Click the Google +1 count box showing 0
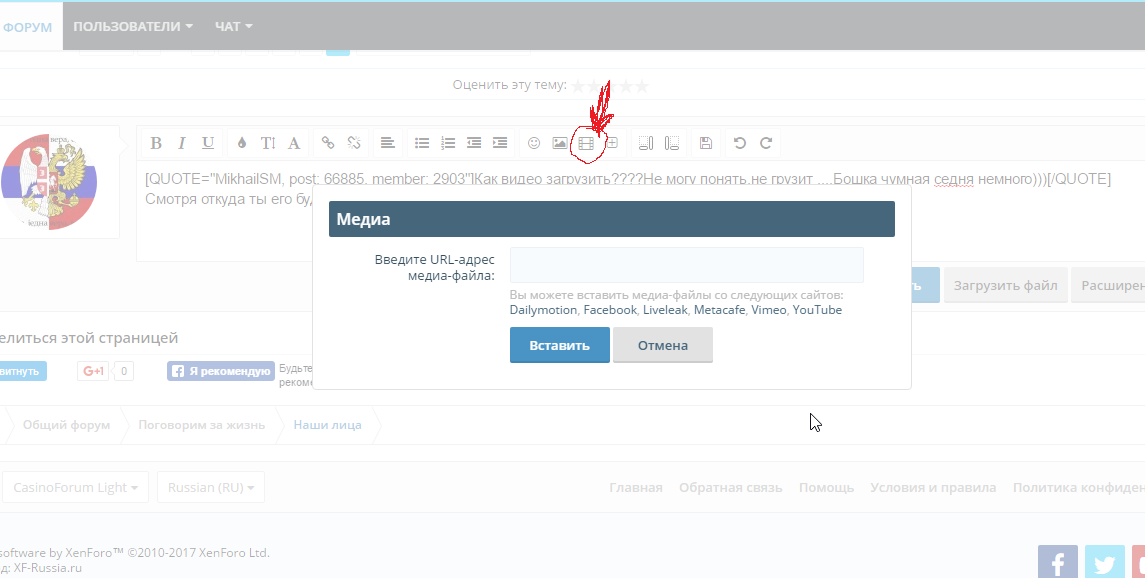 pos(123,371)
